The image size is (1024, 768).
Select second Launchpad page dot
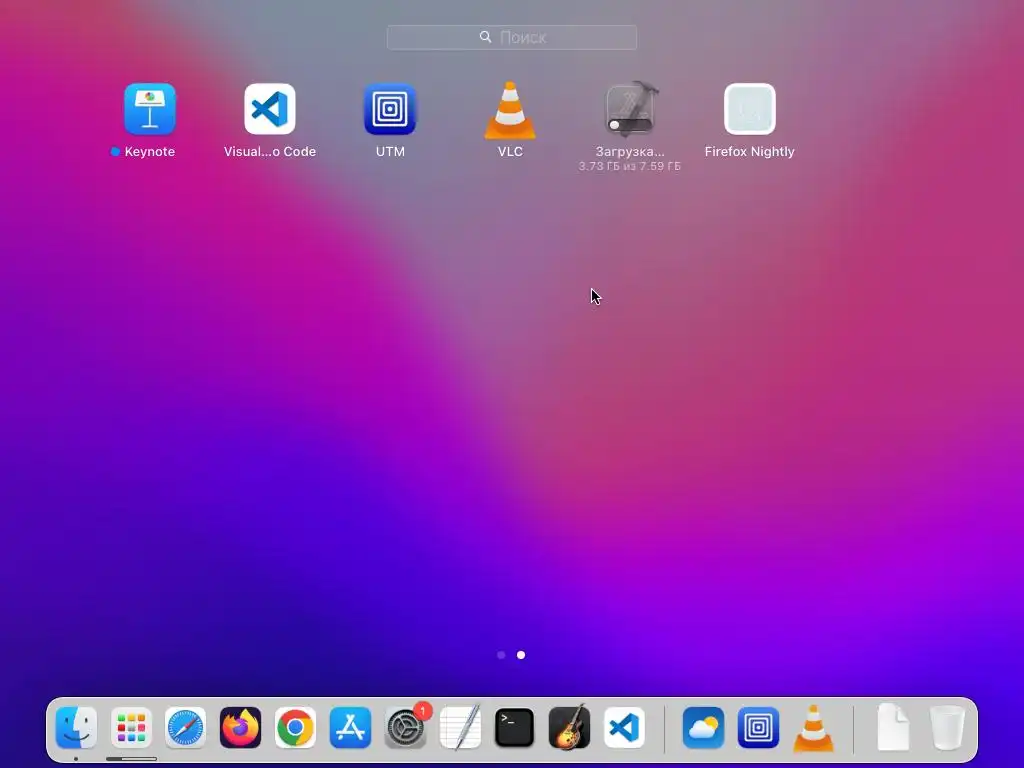coord(521,655)
